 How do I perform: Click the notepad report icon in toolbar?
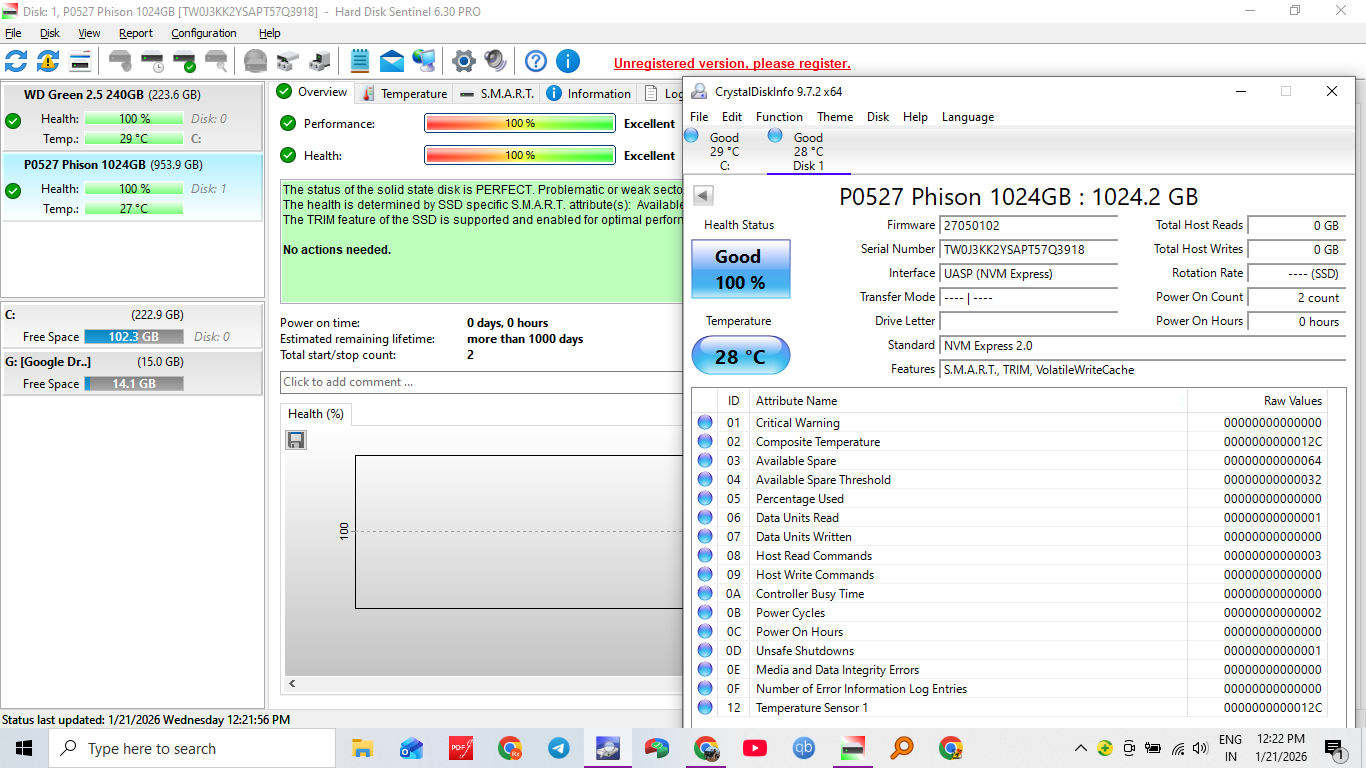360,61
